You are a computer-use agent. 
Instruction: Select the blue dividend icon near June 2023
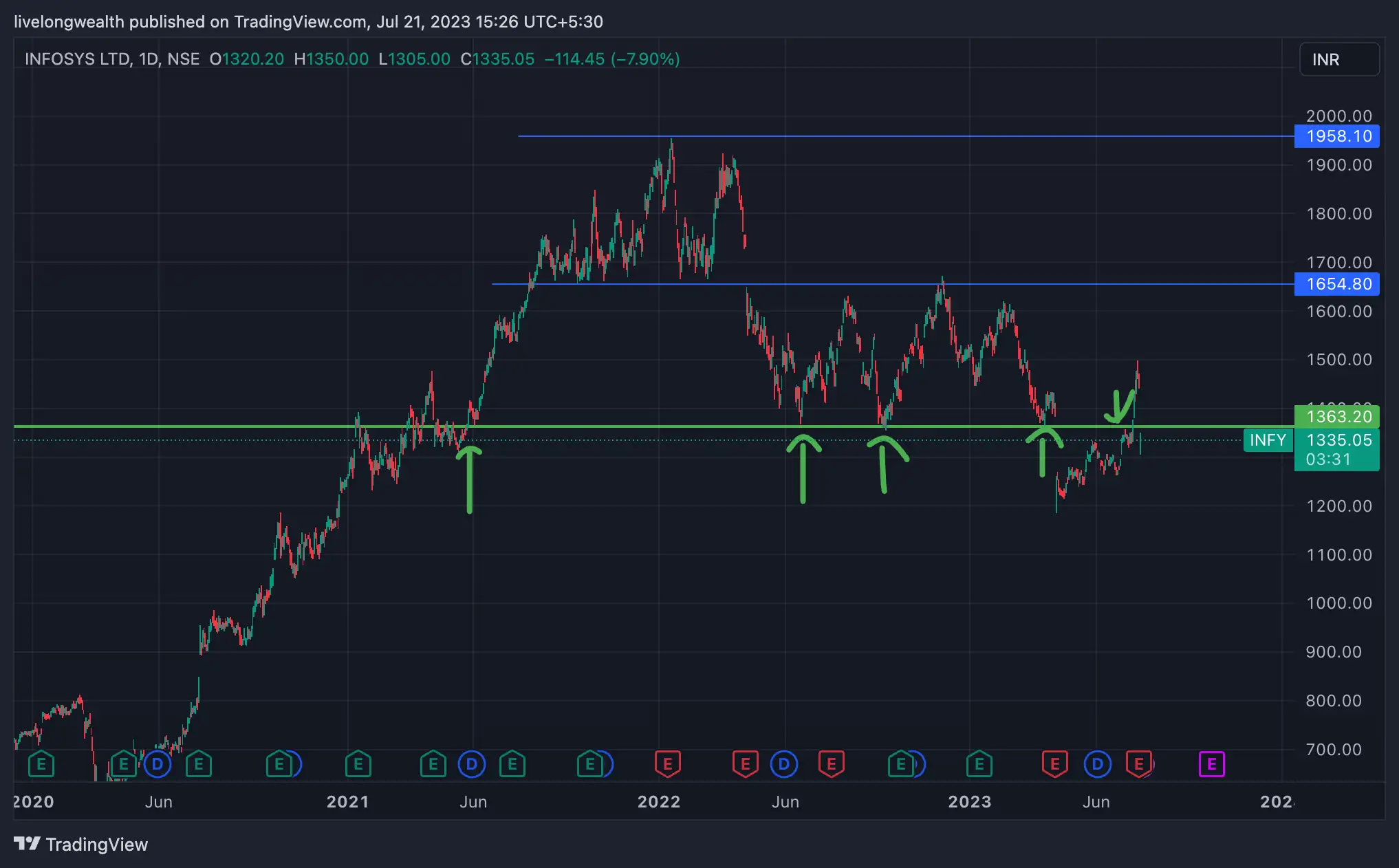click(1098, 764)
